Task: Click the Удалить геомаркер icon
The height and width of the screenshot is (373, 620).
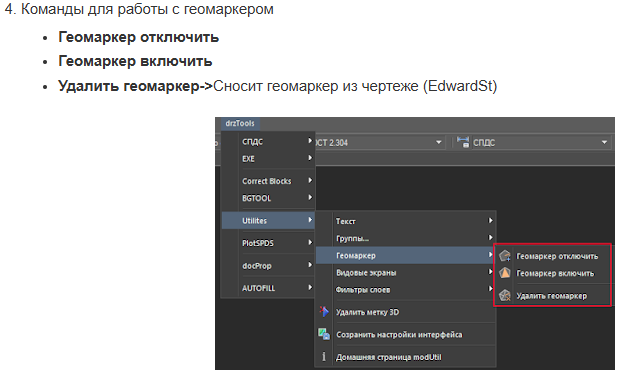Action: (505, 295)
